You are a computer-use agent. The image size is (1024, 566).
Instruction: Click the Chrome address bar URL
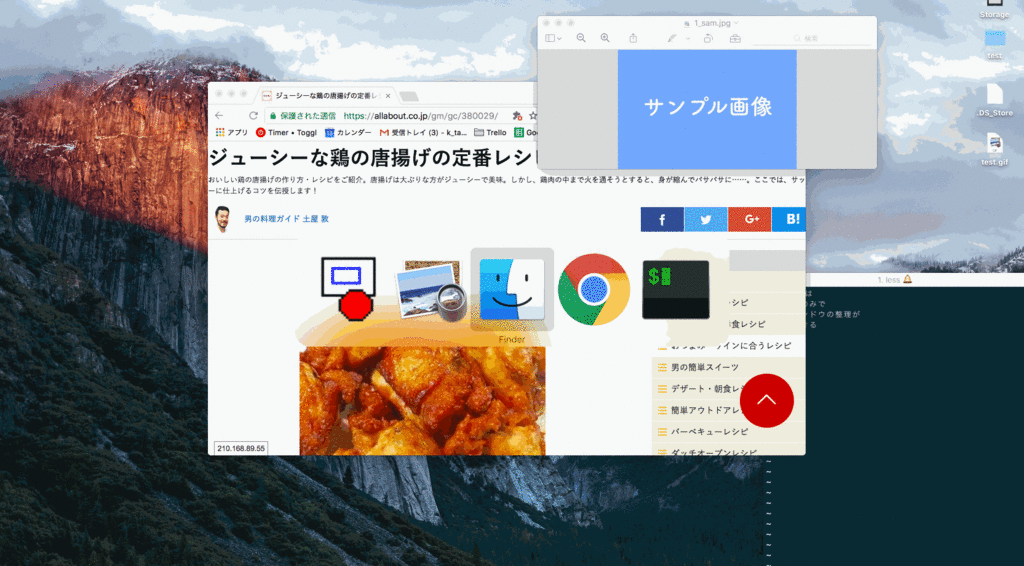421,116
